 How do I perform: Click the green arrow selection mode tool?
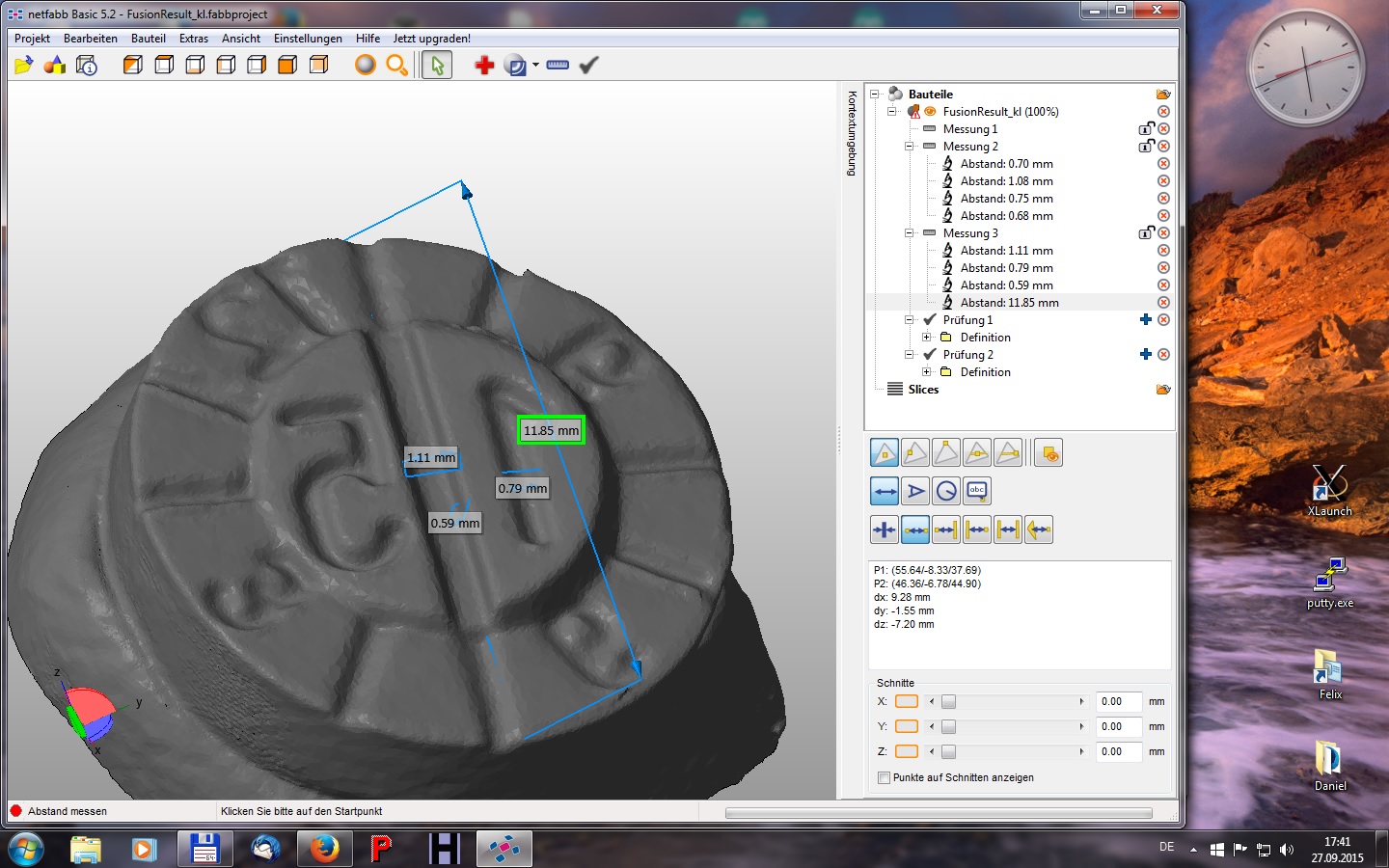pos(437,65)
